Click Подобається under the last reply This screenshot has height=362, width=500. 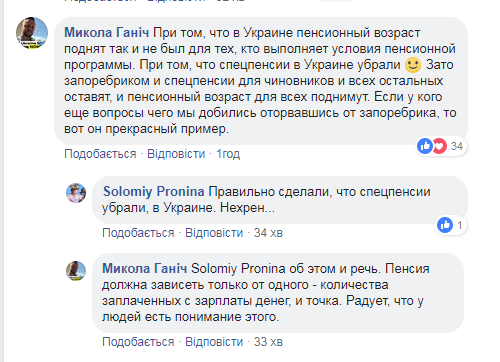pos(138,342)
